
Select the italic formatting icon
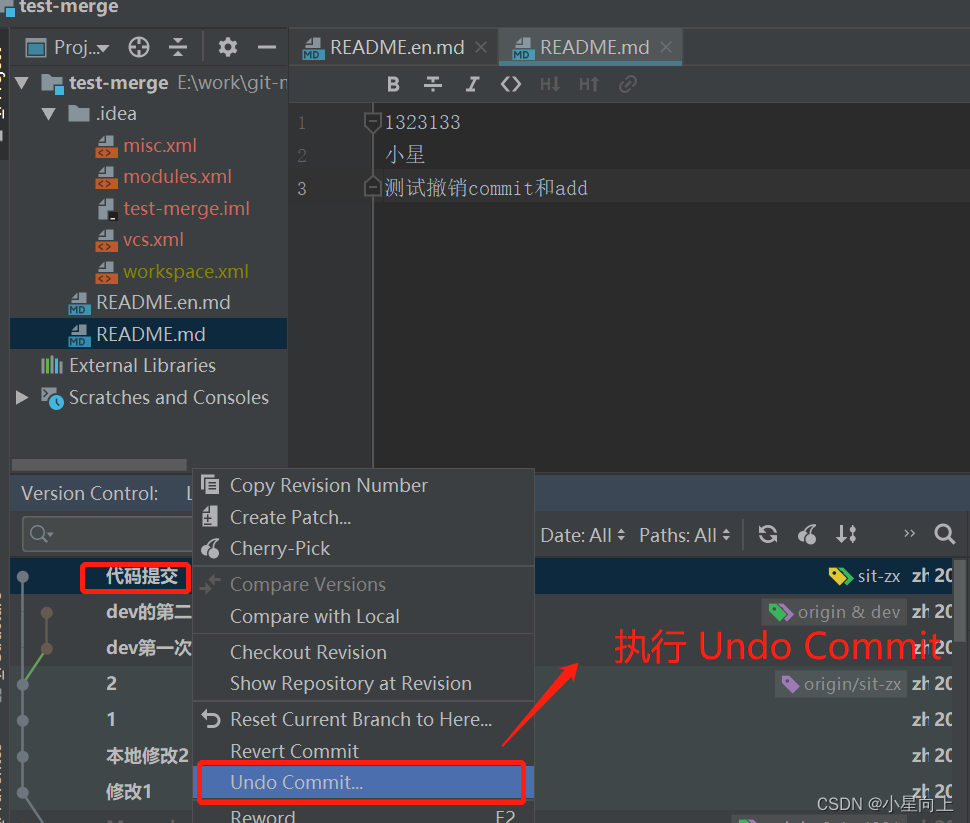(471, 84)
